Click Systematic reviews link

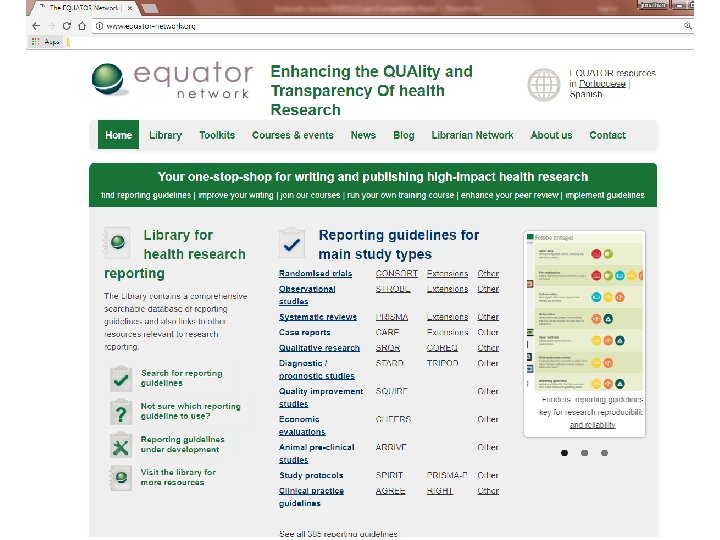(x=318, y=317)
